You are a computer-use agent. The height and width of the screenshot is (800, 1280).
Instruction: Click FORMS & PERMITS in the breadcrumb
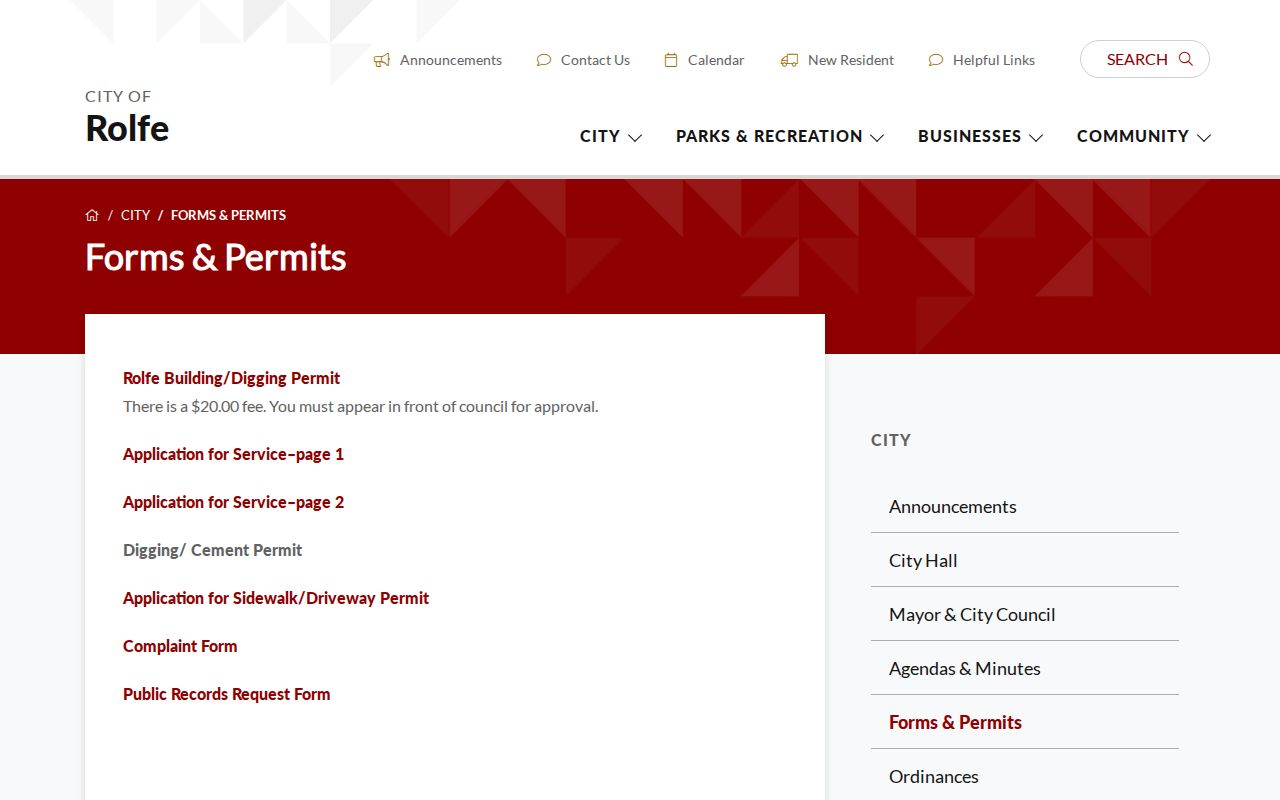[228, 215]
